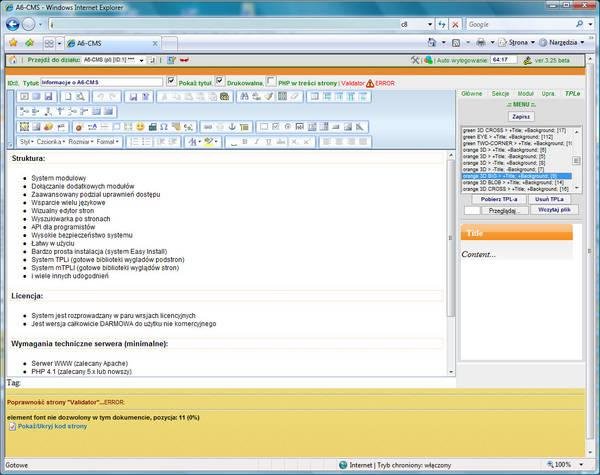Open the Przejdź do działu section selector
Image resolution: width=600 pixels, height=475 pixels.
pos(113,60)
